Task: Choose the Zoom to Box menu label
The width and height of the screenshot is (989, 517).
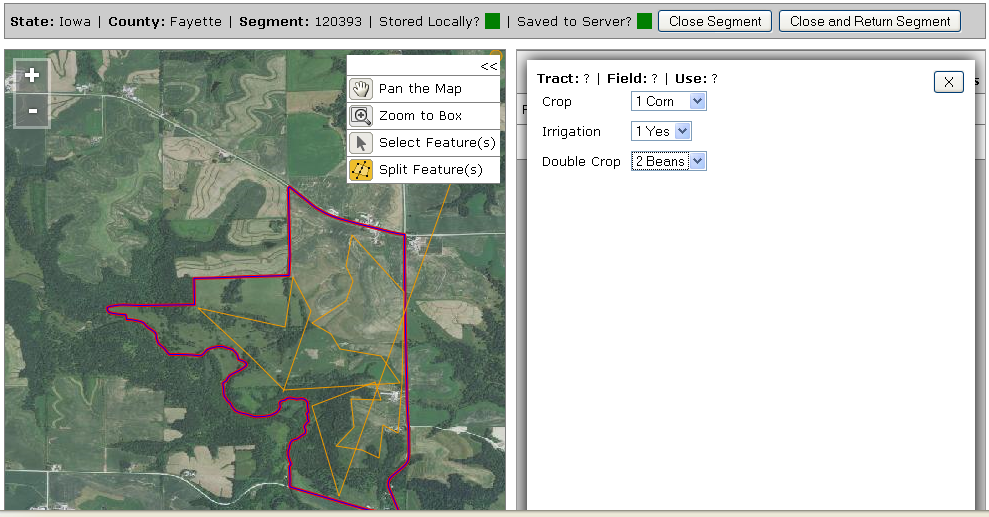Action: coord(420,116)
